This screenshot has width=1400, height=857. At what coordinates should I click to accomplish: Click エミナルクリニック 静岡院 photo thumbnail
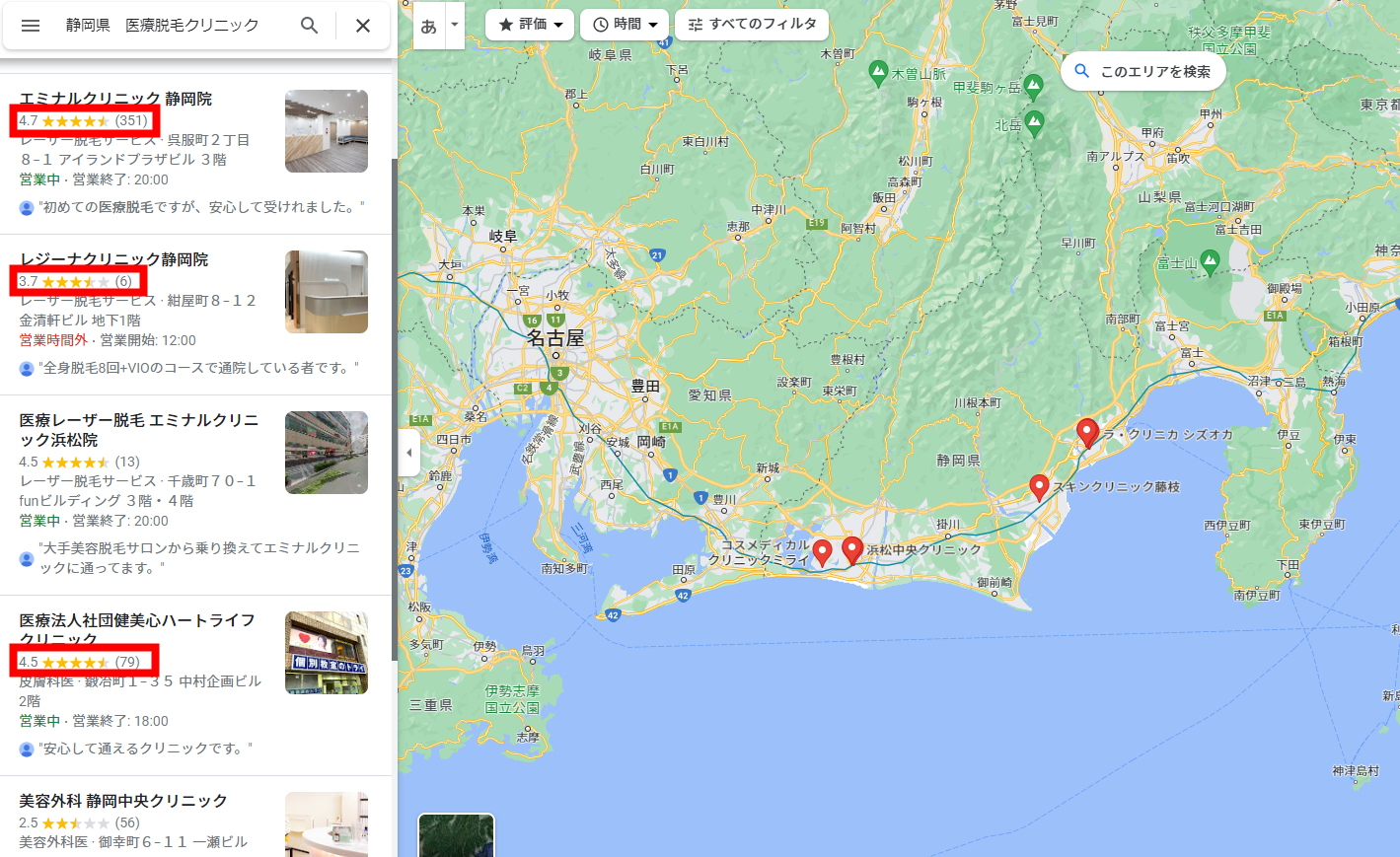pos(327,131)
